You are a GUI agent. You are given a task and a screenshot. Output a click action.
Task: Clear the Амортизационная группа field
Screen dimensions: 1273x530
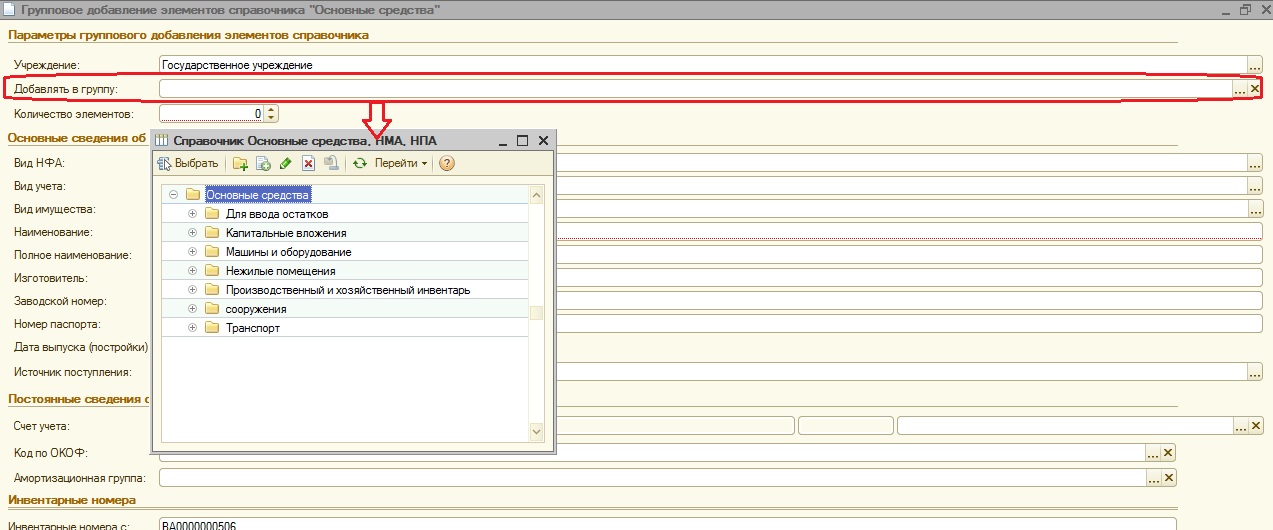click(x=1168, y=479)
